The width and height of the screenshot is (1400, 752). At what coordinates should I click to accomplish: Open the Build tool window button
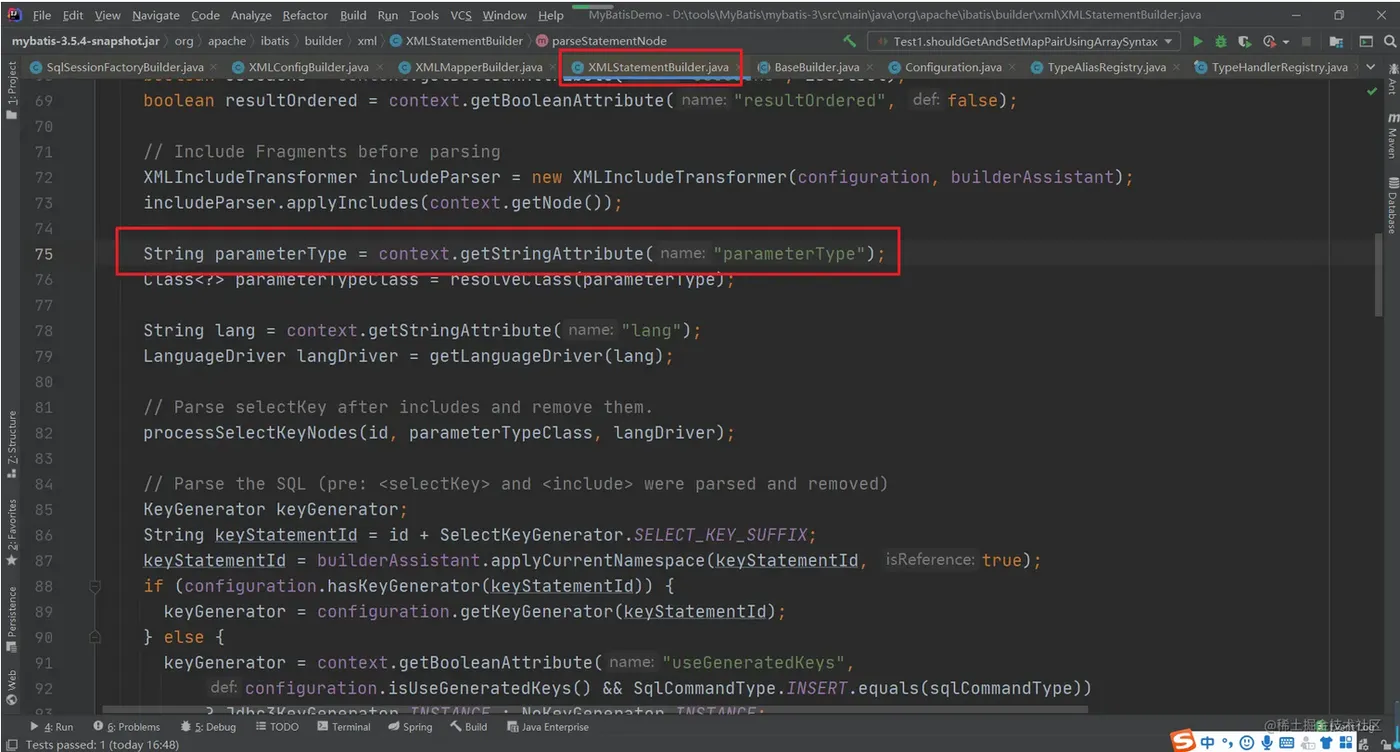point(468,727)
